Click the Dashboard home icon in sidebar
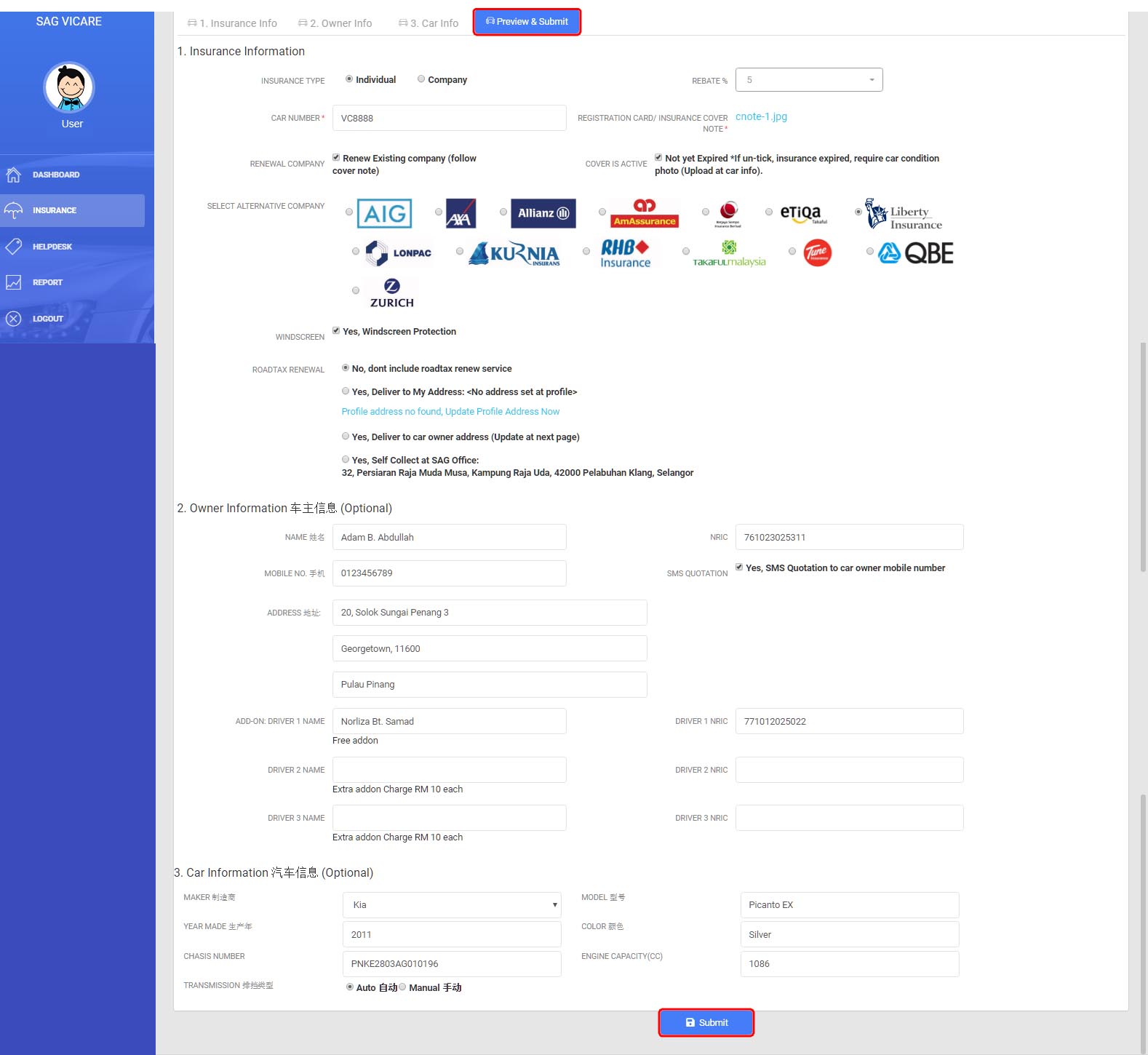1148x1055 pixels. 13,175
